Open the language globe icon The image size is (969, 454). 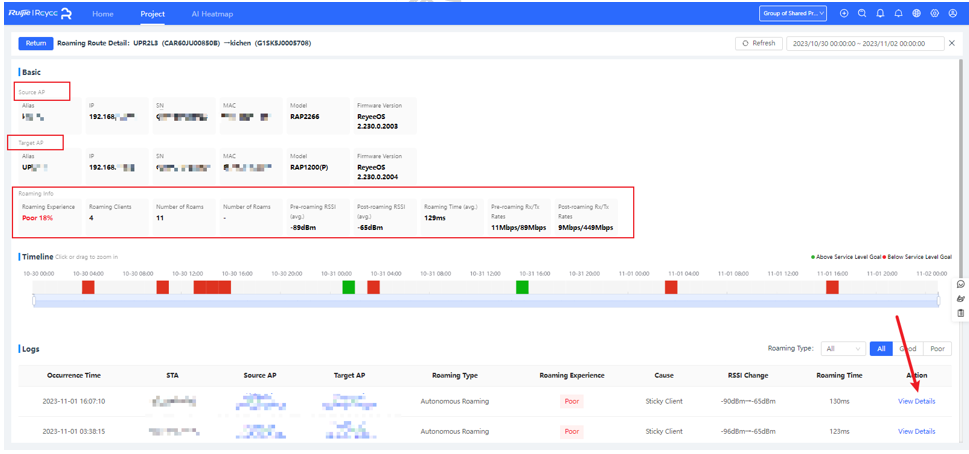pos(916,14)
